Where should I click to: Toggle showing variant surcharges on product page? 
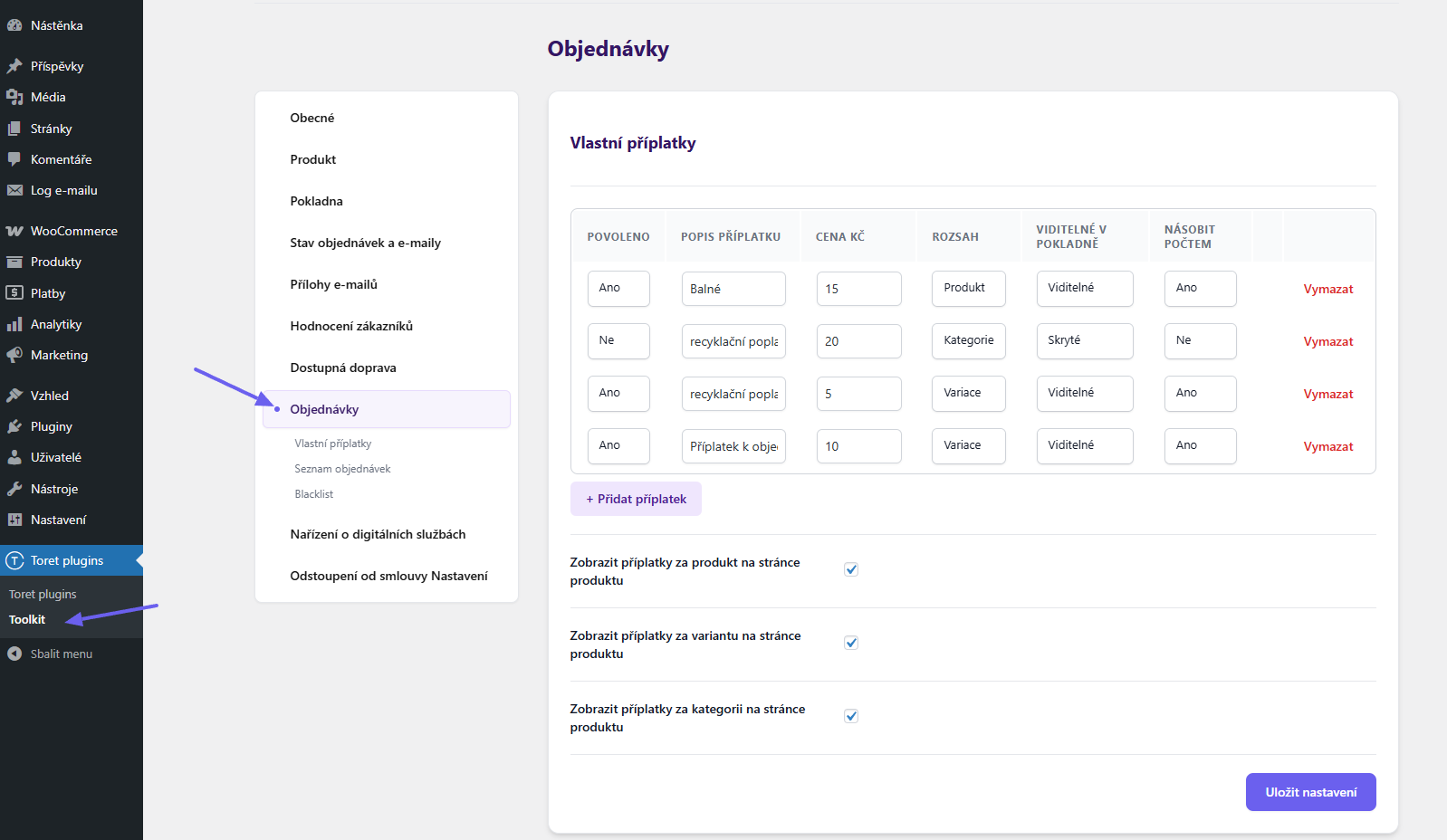tap(851, 643)
